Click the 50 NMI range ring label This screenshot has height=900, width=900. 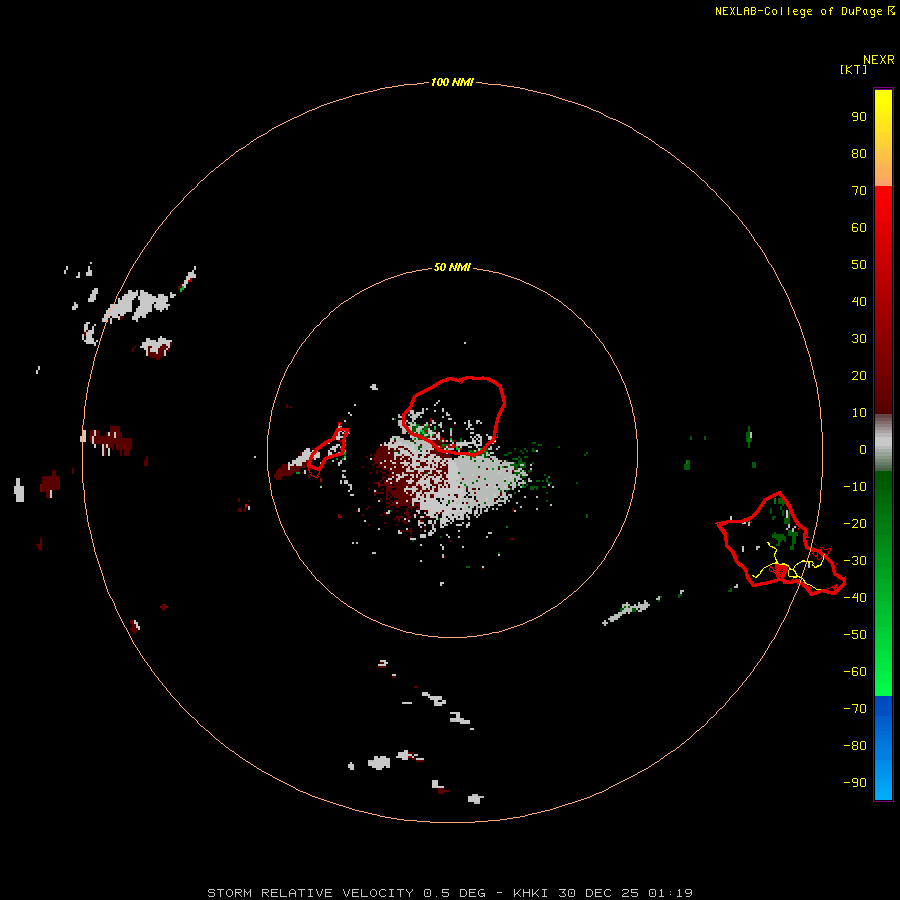452,267
